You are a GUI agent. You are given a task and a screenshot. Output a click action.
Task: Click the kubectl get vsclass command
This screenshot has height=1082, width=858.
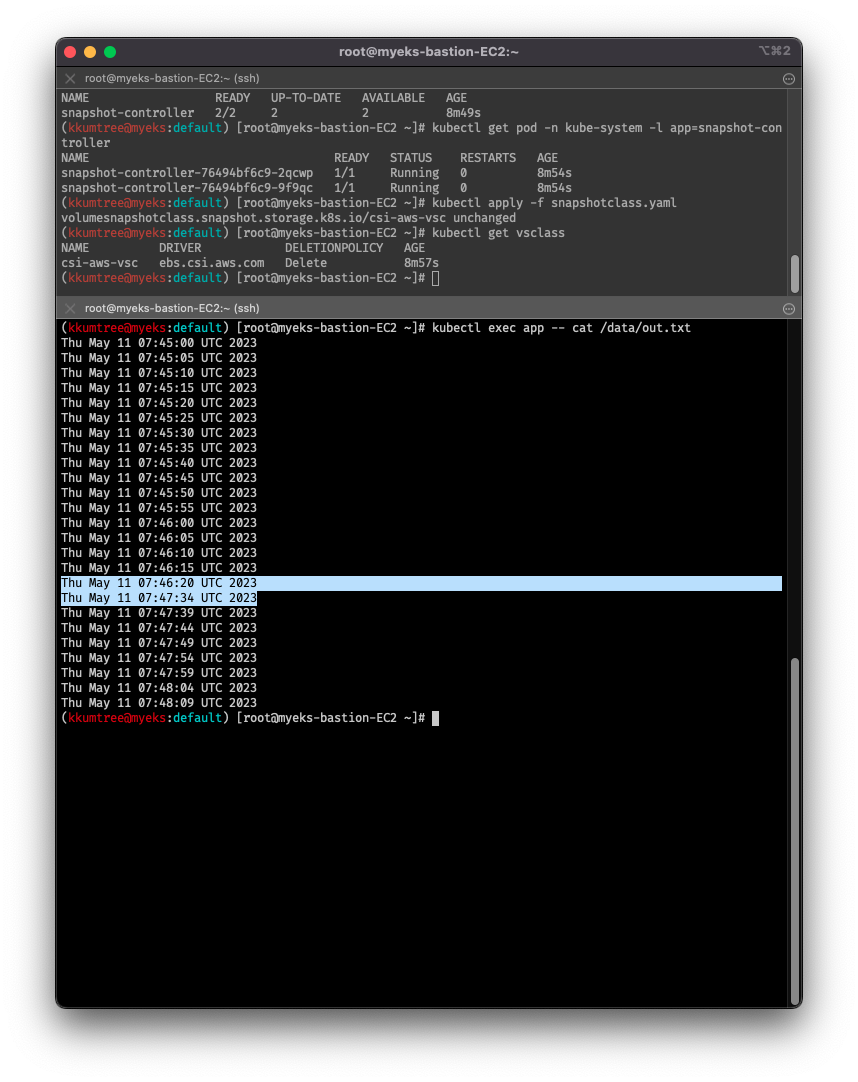(x=498, y=233)
